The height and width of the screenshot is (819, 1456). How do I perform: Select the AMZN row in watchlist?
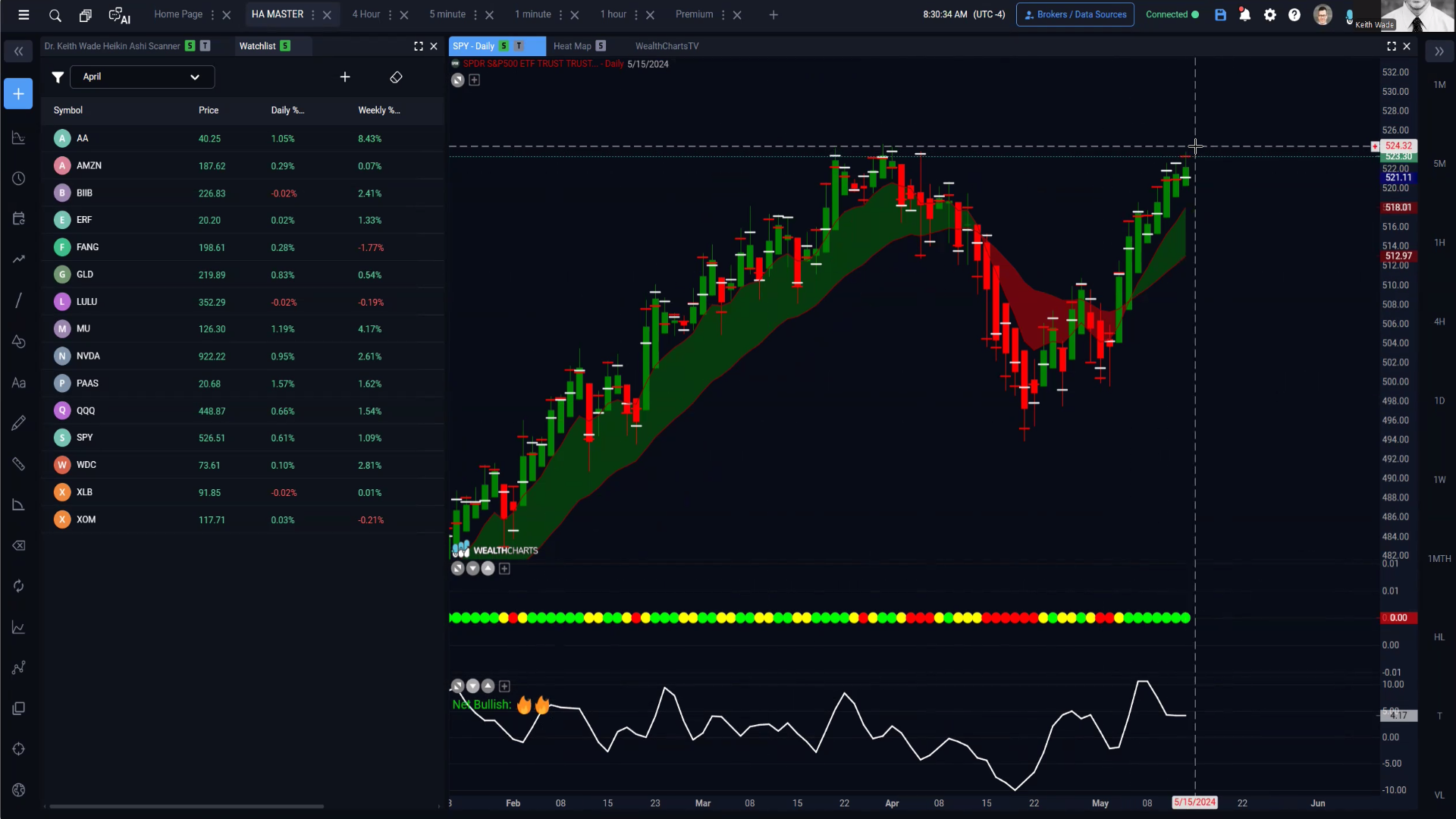(x=243, y=166)
